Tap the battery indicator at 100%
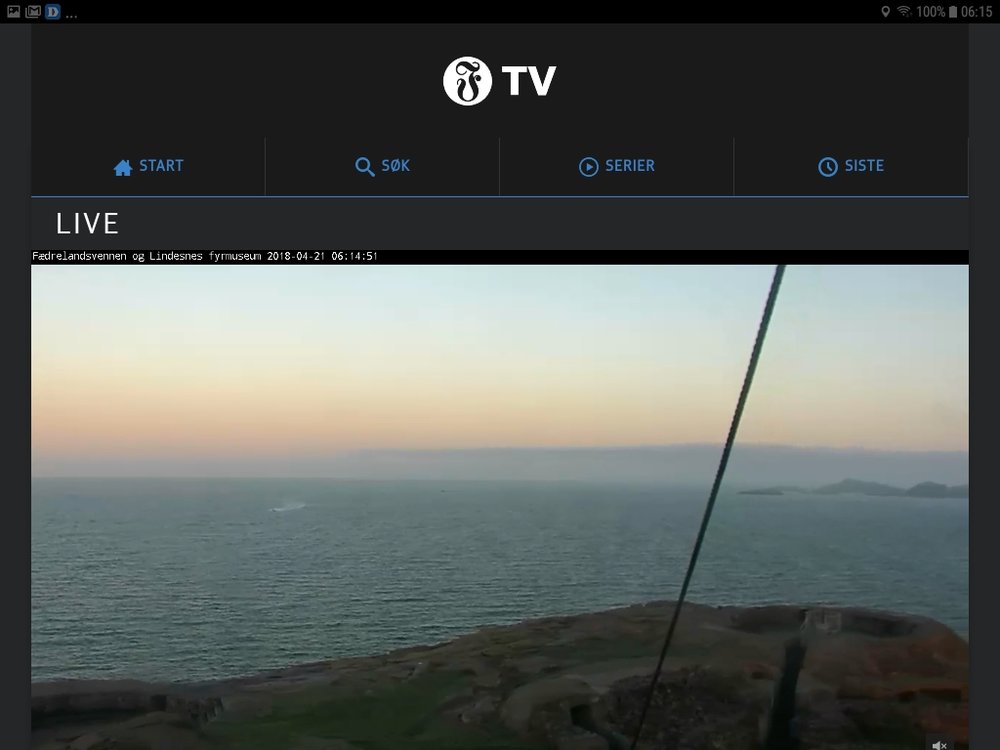Viewport: 1000px width, 750px height. 937,11
